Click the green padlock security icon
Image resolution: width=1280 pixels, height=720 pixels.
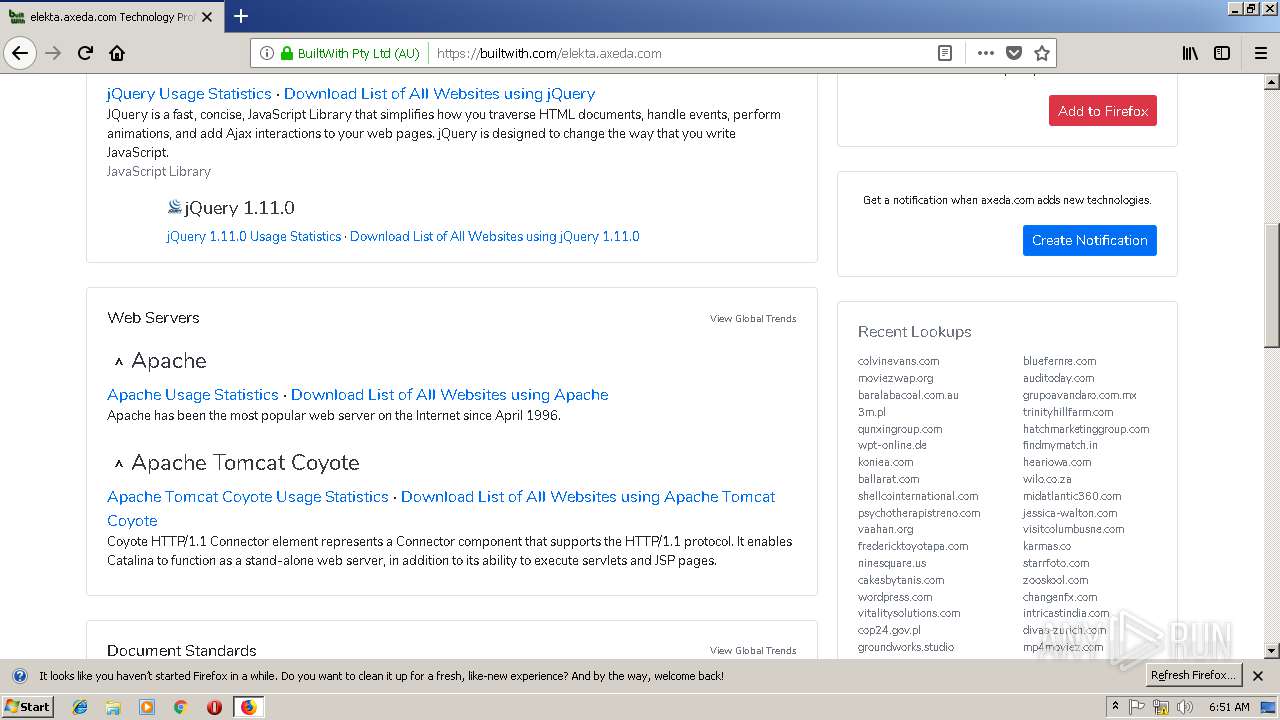coord(287,53)
